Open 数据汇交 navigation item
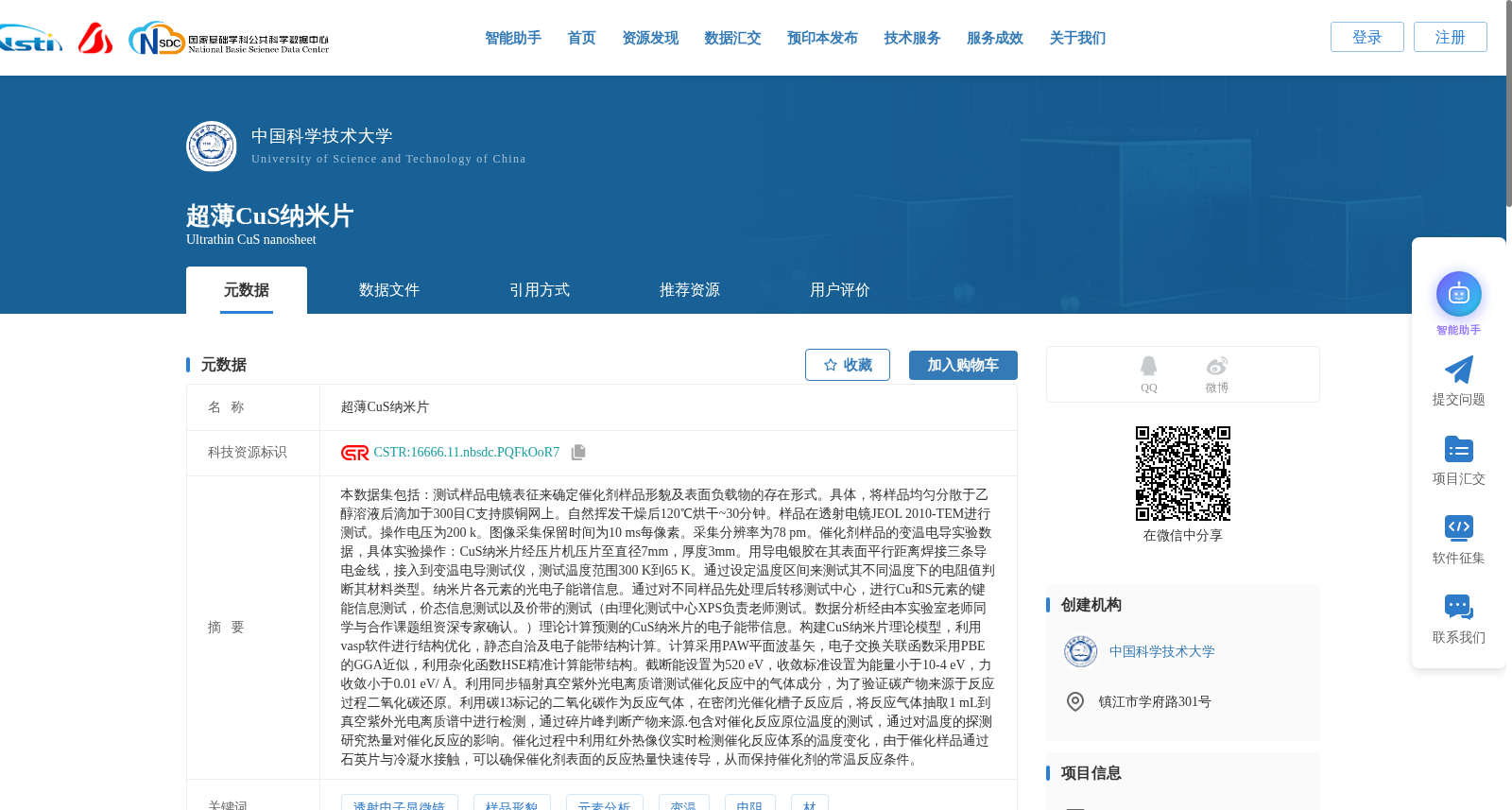 point(732,38)
